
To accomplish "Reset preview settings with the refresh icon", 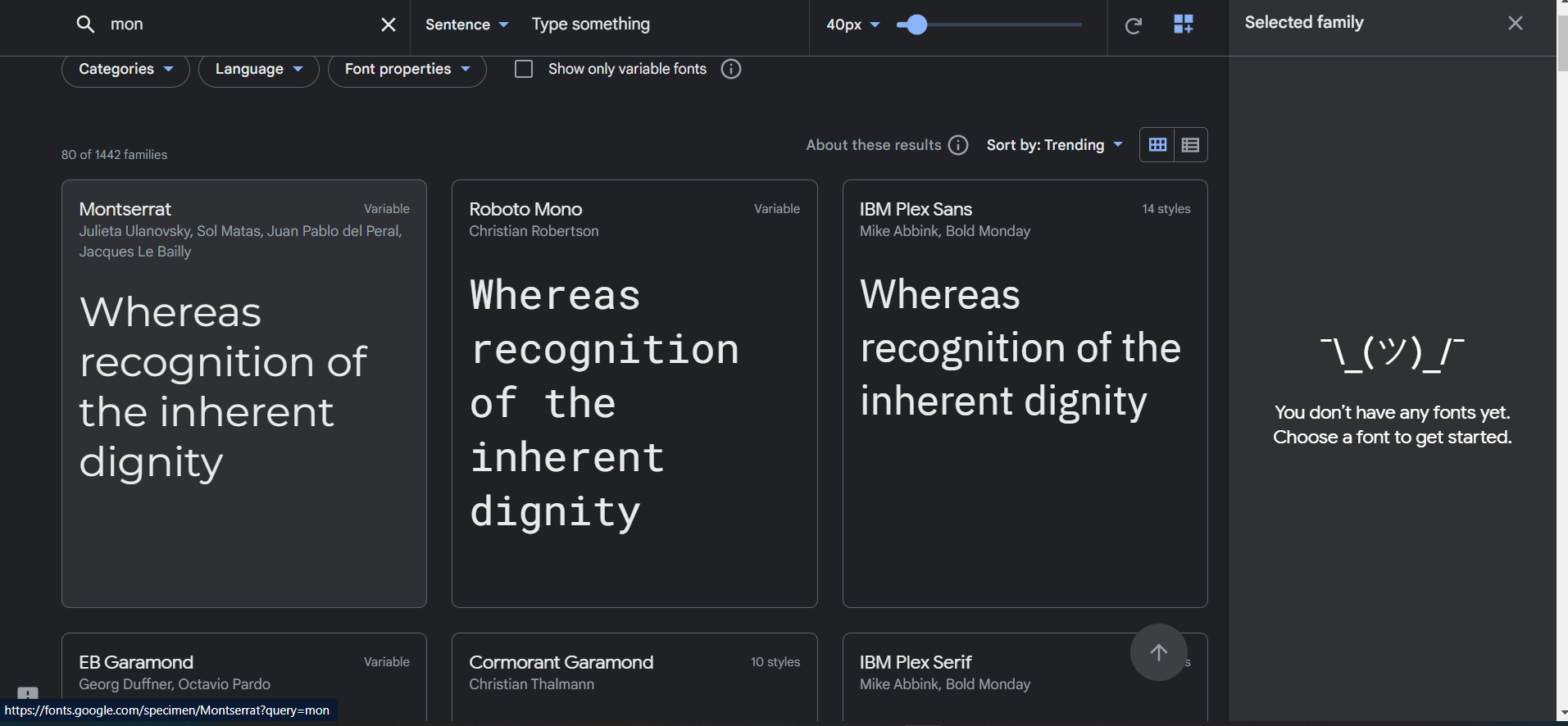I will 1134,25.
